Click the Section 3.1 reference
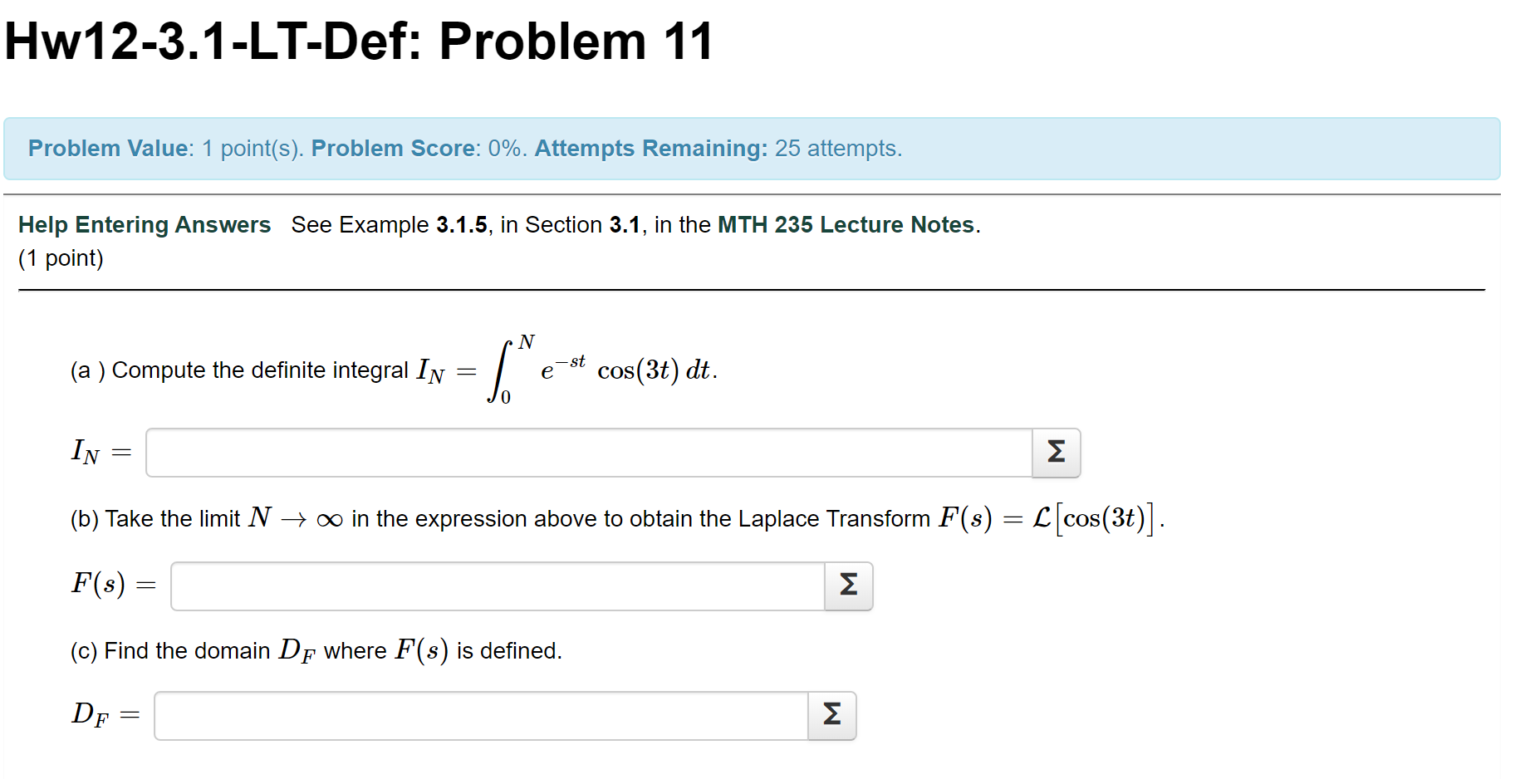1520x784 pixels. [x=623, y=224]
